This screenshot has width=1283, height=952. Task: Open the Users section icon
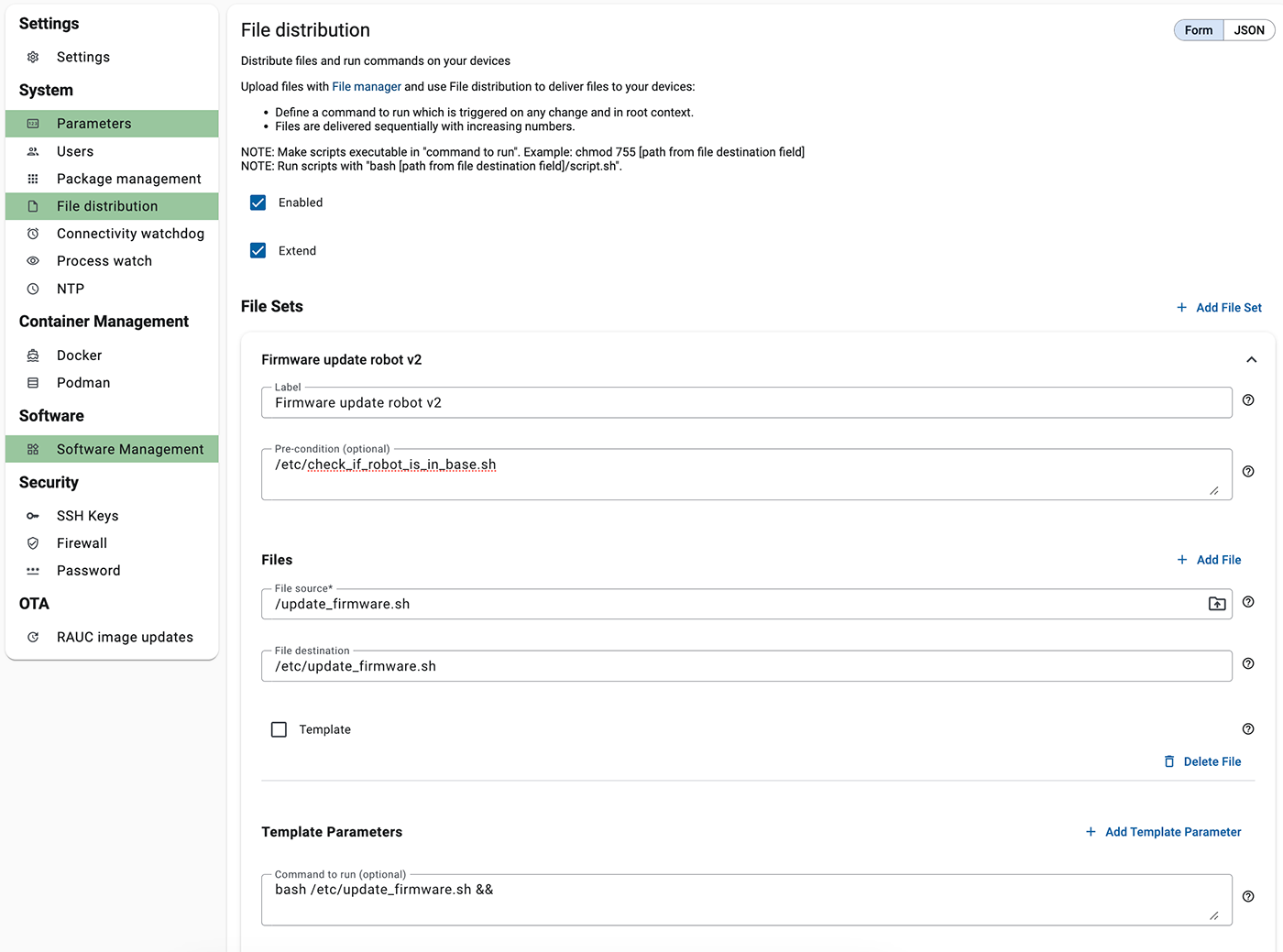coord(33,151)
